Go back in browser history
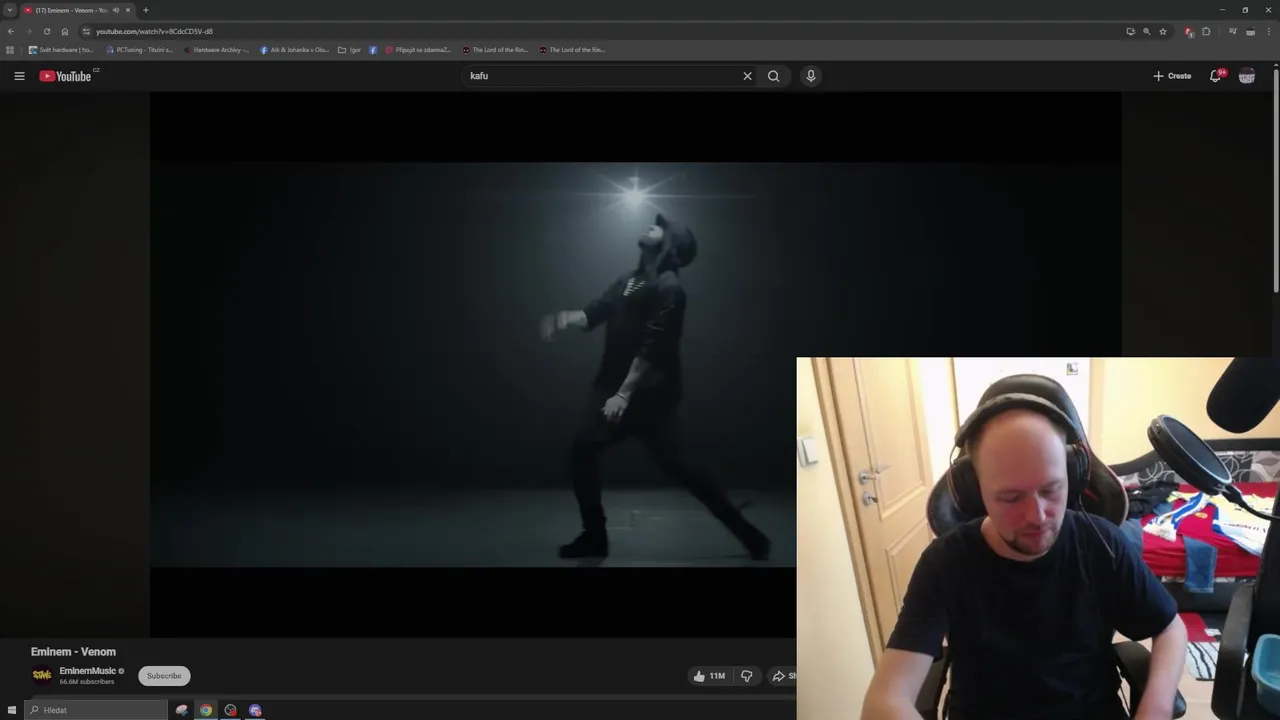 point(11,31)
